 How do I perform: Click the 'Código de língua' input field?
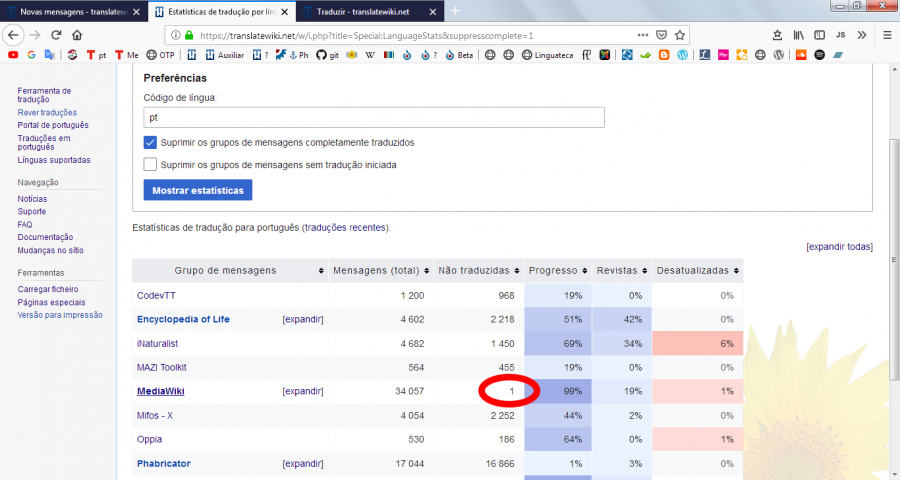tap(374, 117)
